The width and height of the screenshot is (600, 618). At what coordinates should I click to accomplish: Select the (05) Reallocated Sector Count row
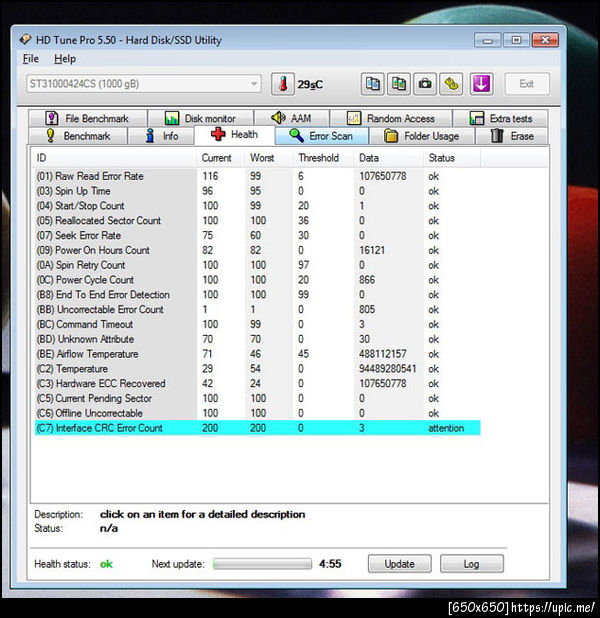point(257,221)
